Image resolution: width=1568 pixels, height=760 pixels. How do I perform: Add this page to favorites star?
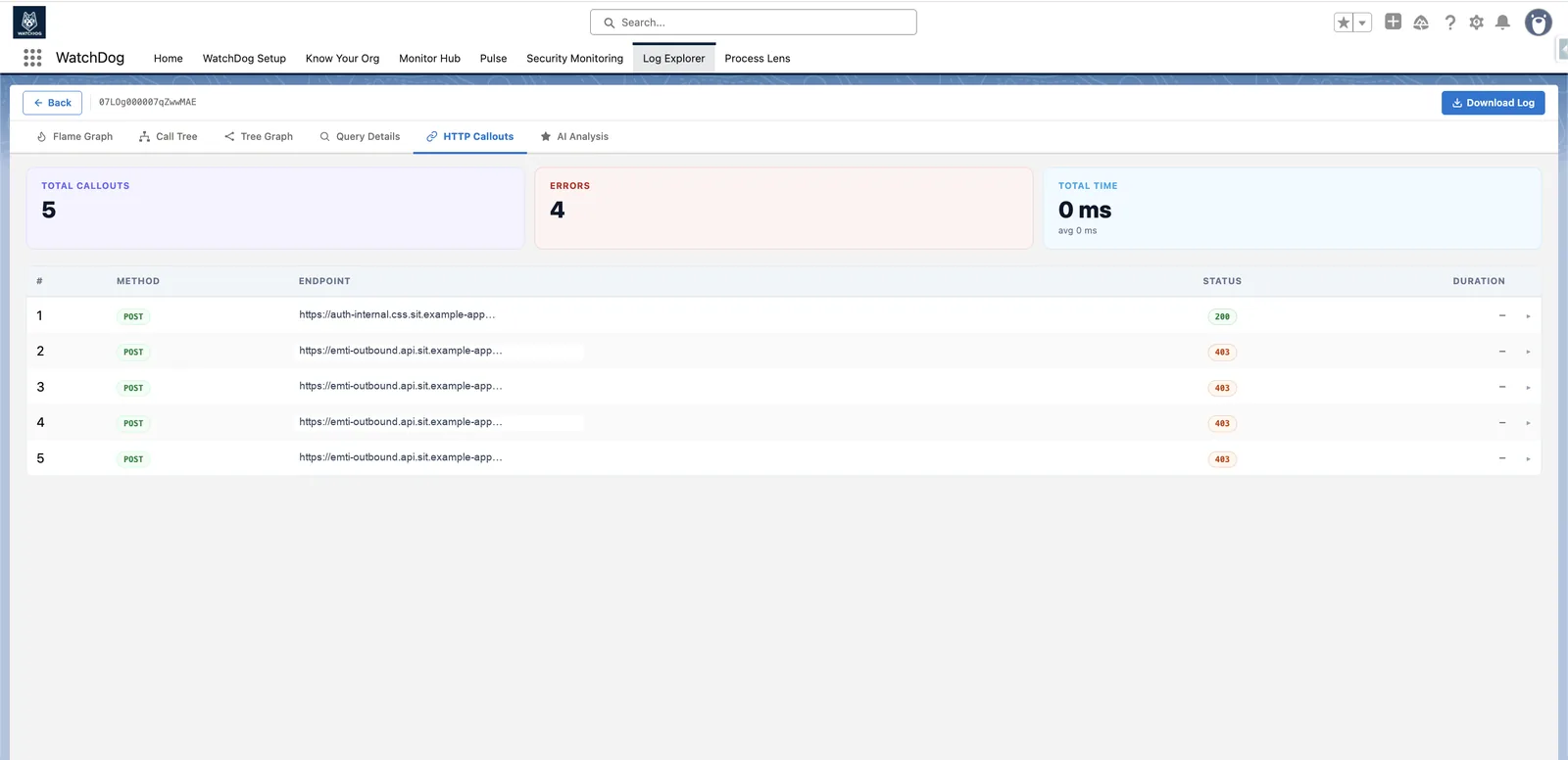[x=1344, y=23]
